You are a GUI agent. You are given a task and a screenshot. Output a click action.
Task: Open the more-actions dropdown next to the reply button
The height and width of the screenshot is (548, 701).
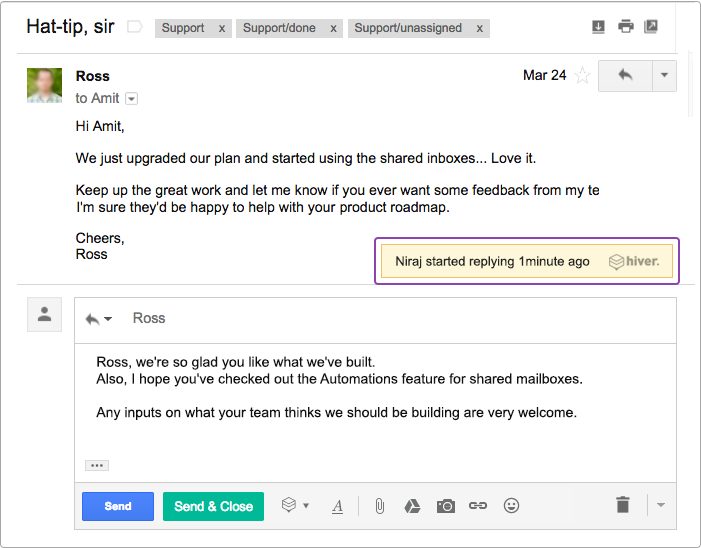coord(664,76)
